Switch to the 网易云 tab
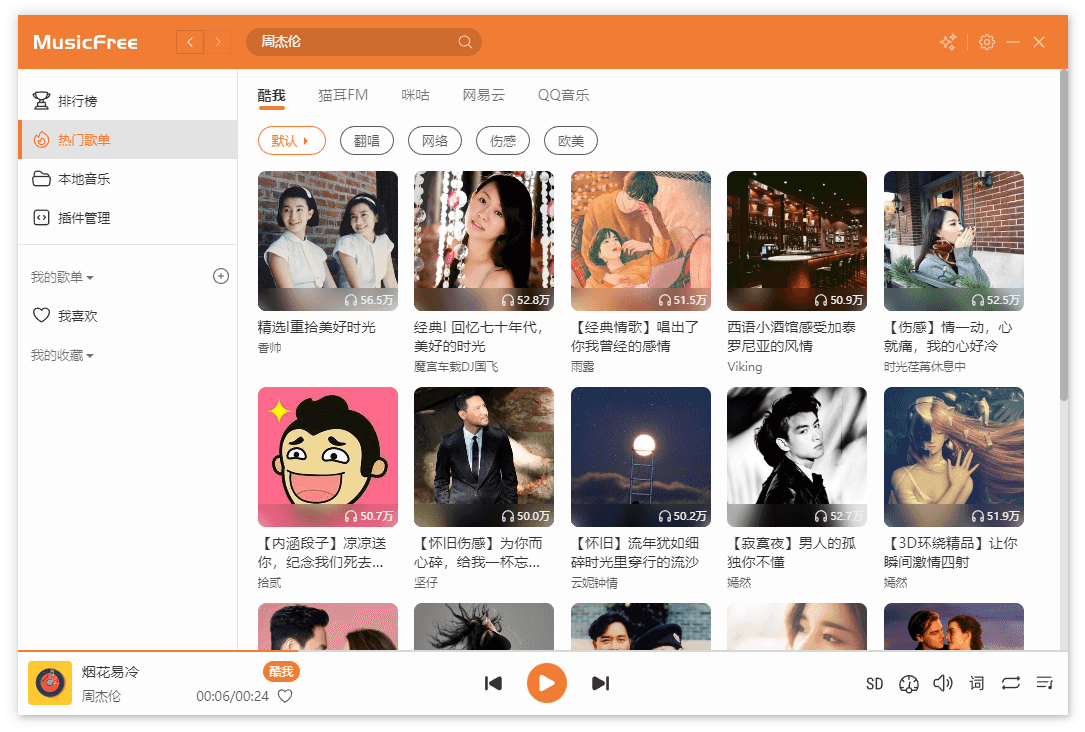This screenshot has height=732, width=1085. (483, 95)
